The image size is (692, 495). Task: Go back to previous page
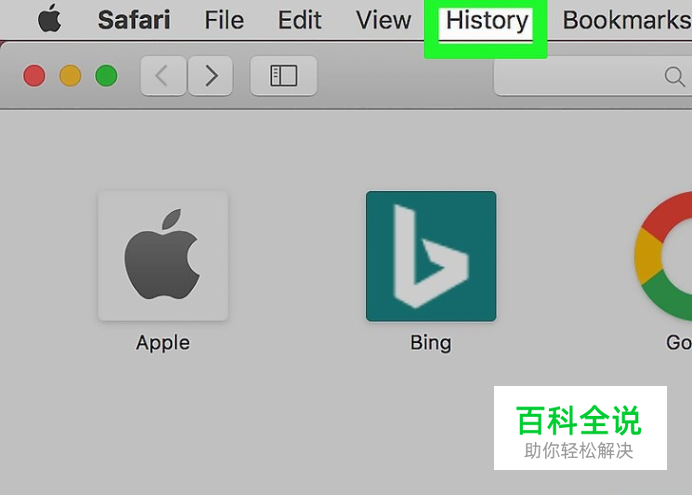click(163, 75)
